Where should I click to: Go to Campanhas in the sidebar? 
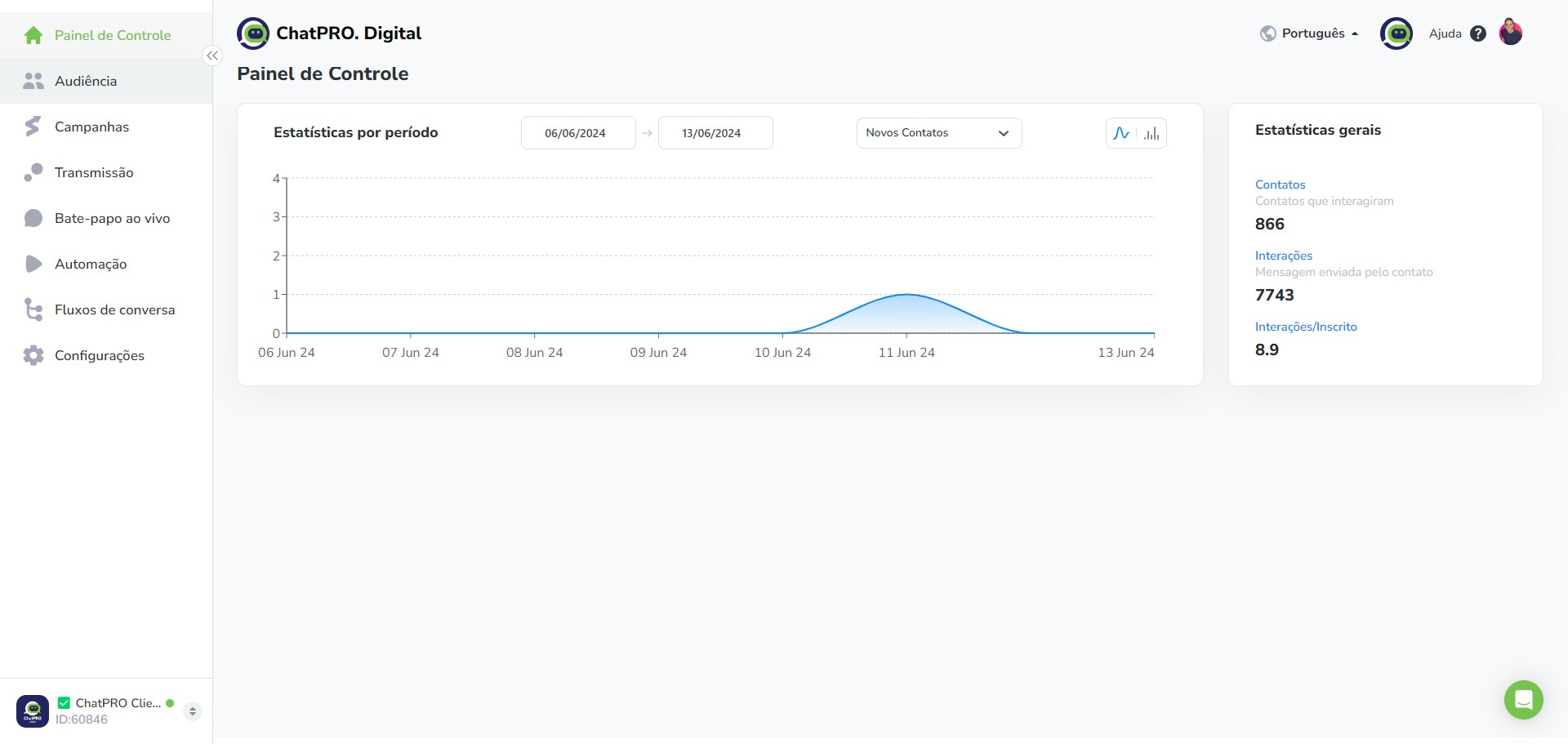(x=106, y=127)
